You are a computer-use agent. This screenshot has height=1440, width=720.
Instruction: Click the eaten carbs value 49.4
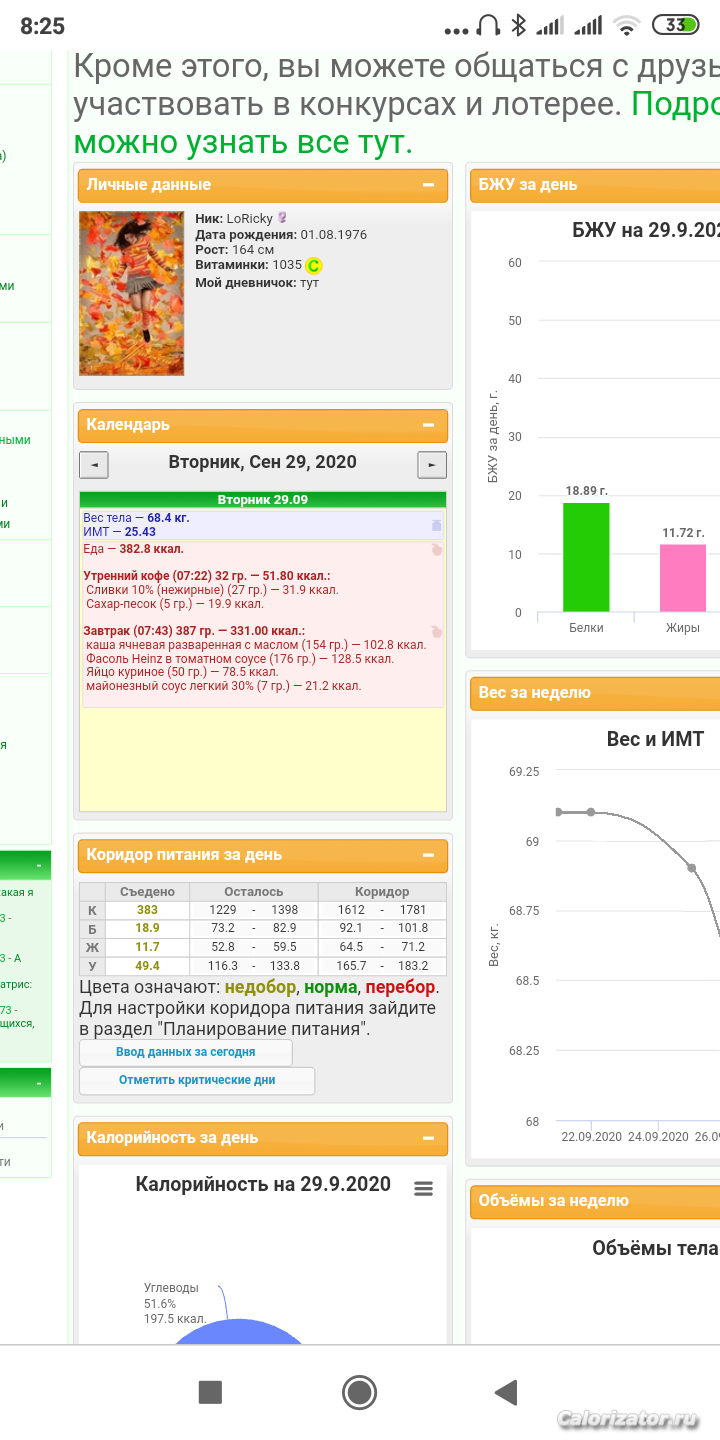point(148,966)
